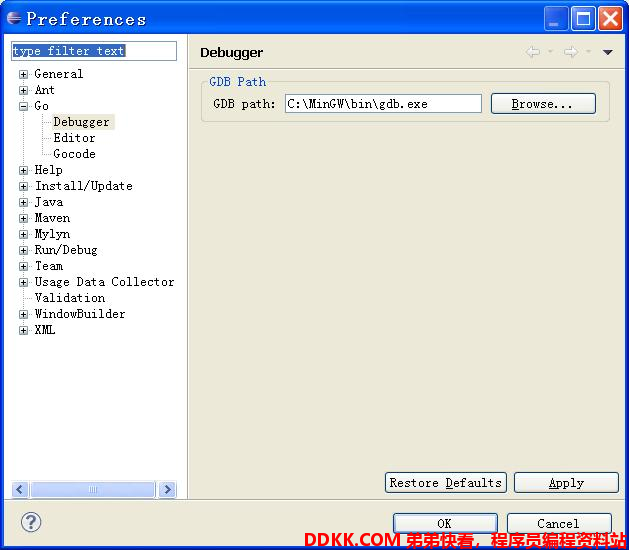The width and height of the screenshot is (629, 550).
Task: Expand the Ant tree node
Action: click(x=24, y=90)
